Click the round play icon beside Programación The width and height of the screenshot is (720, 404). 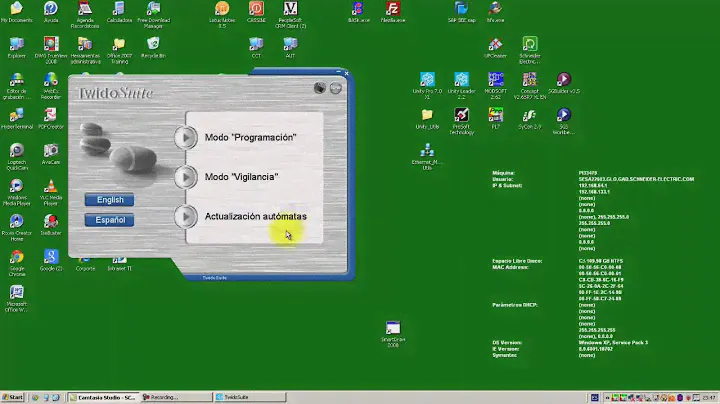point(186,137)
